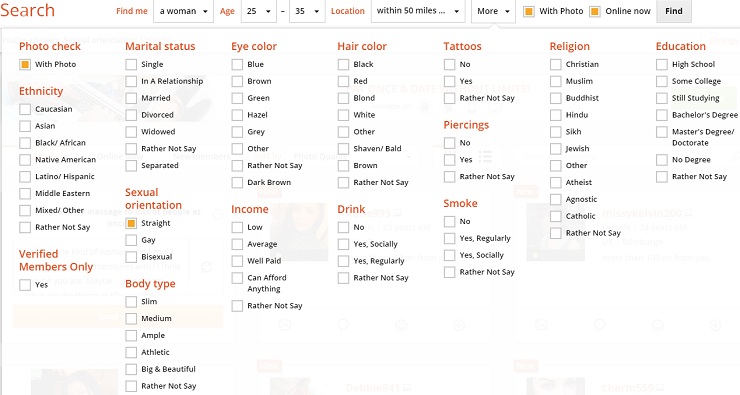Expand the location 'within 50 miles' dropdown
Viewport: 740px width, 395px height.
418,11
